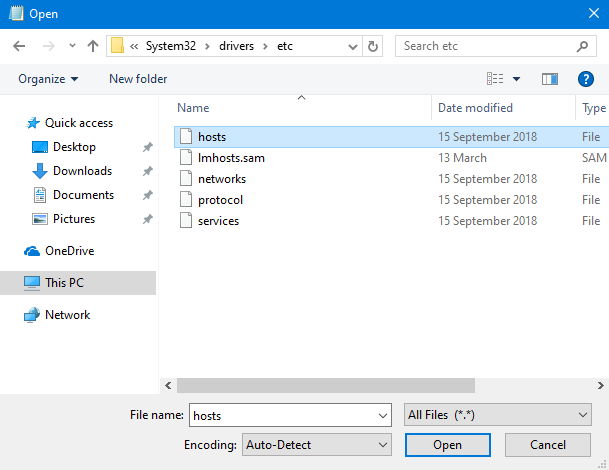Select the services file

click(x=218, y=221)
